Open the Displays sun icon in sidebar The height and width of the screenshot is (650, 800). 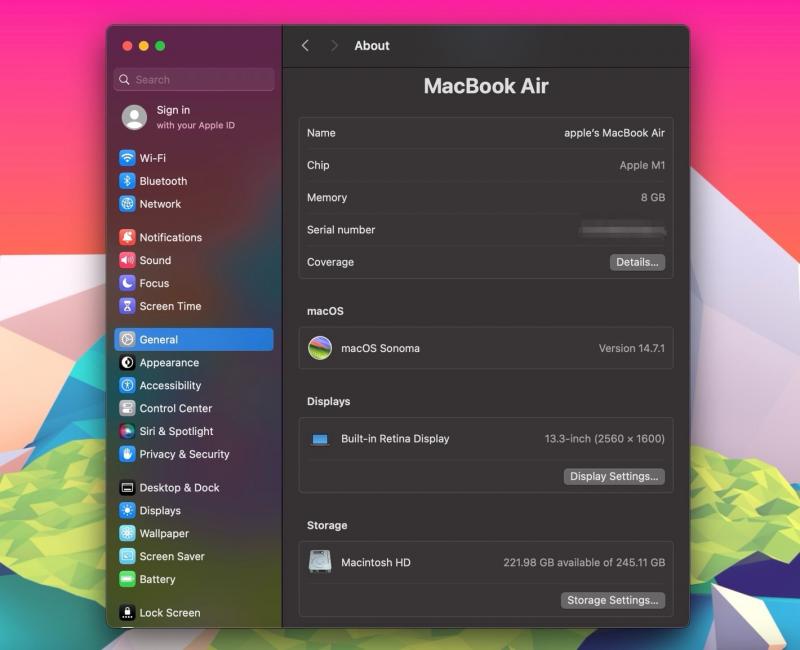[x=127, y=510]
